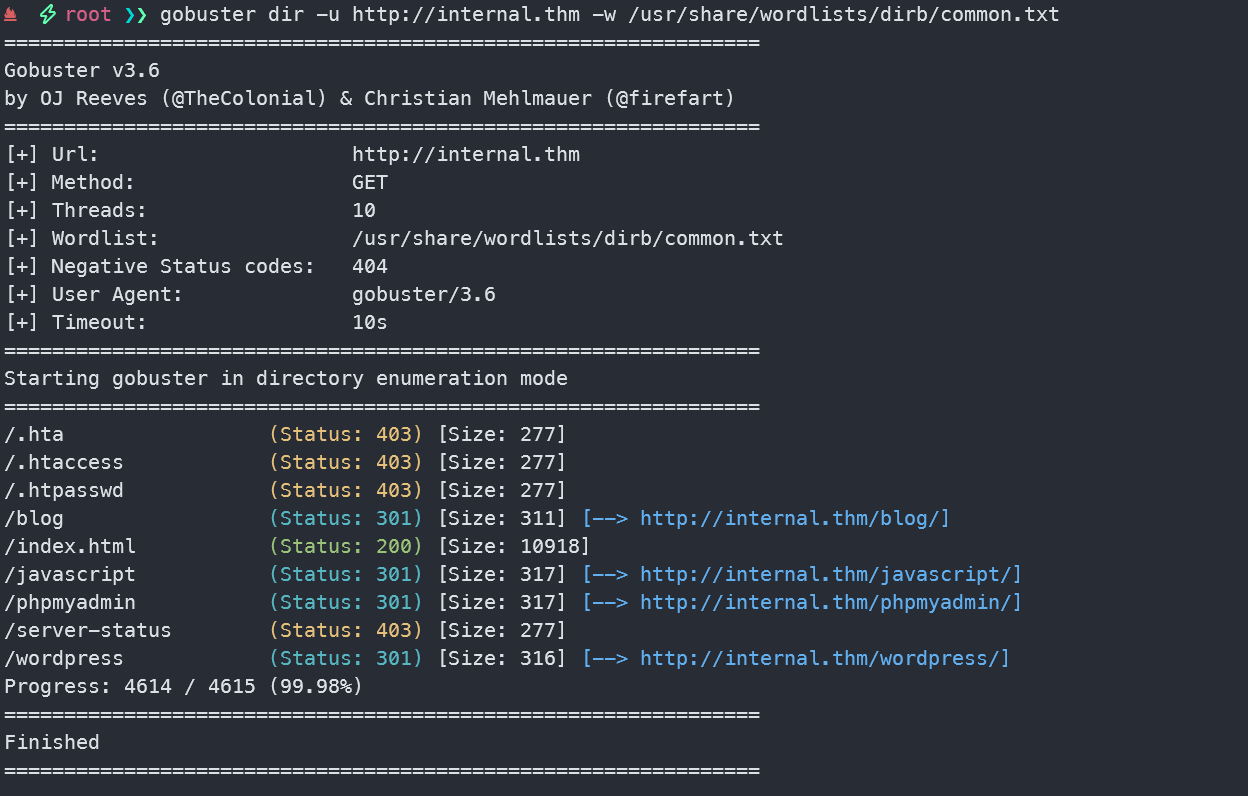Click the '[Size: 10918]' value
This screenshot has width=1248, height=796.
click(x=514, y=547)
